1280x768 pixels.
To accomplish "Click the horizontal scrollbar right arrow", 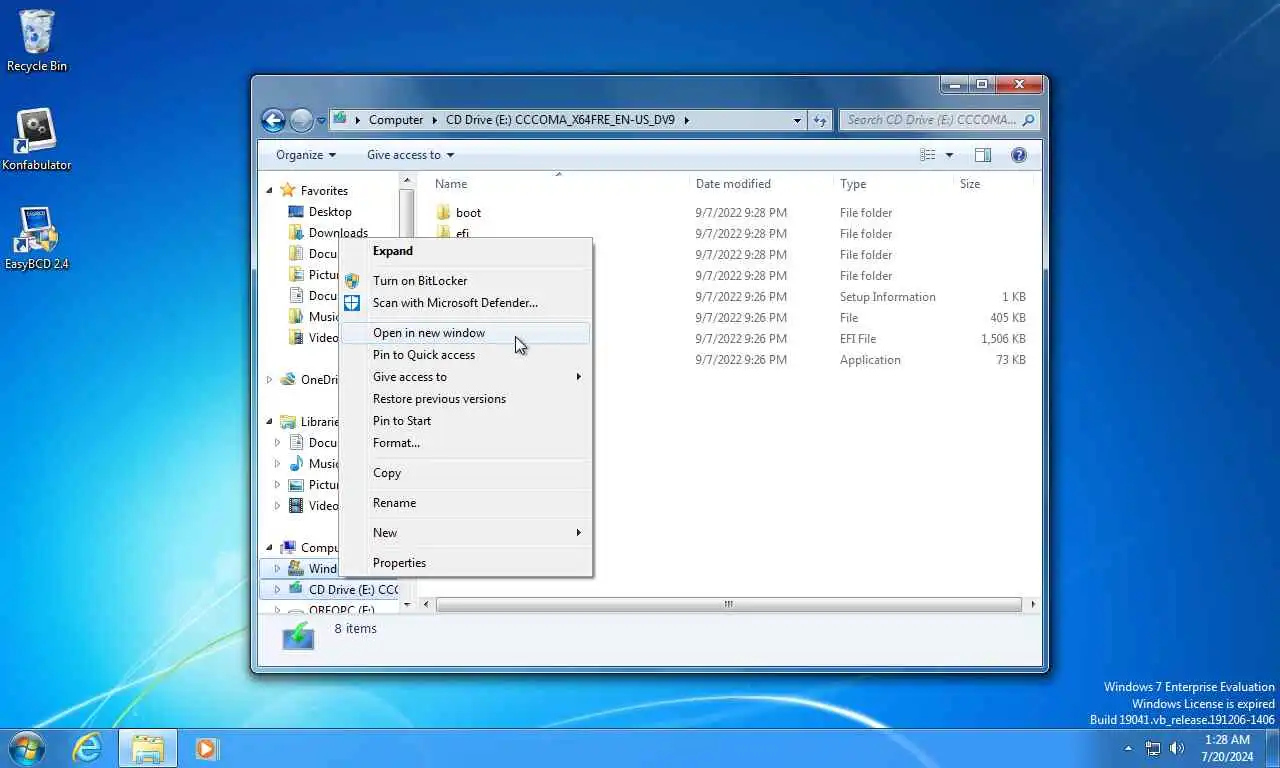I will pyautogui.click(x=1033, y=605).
